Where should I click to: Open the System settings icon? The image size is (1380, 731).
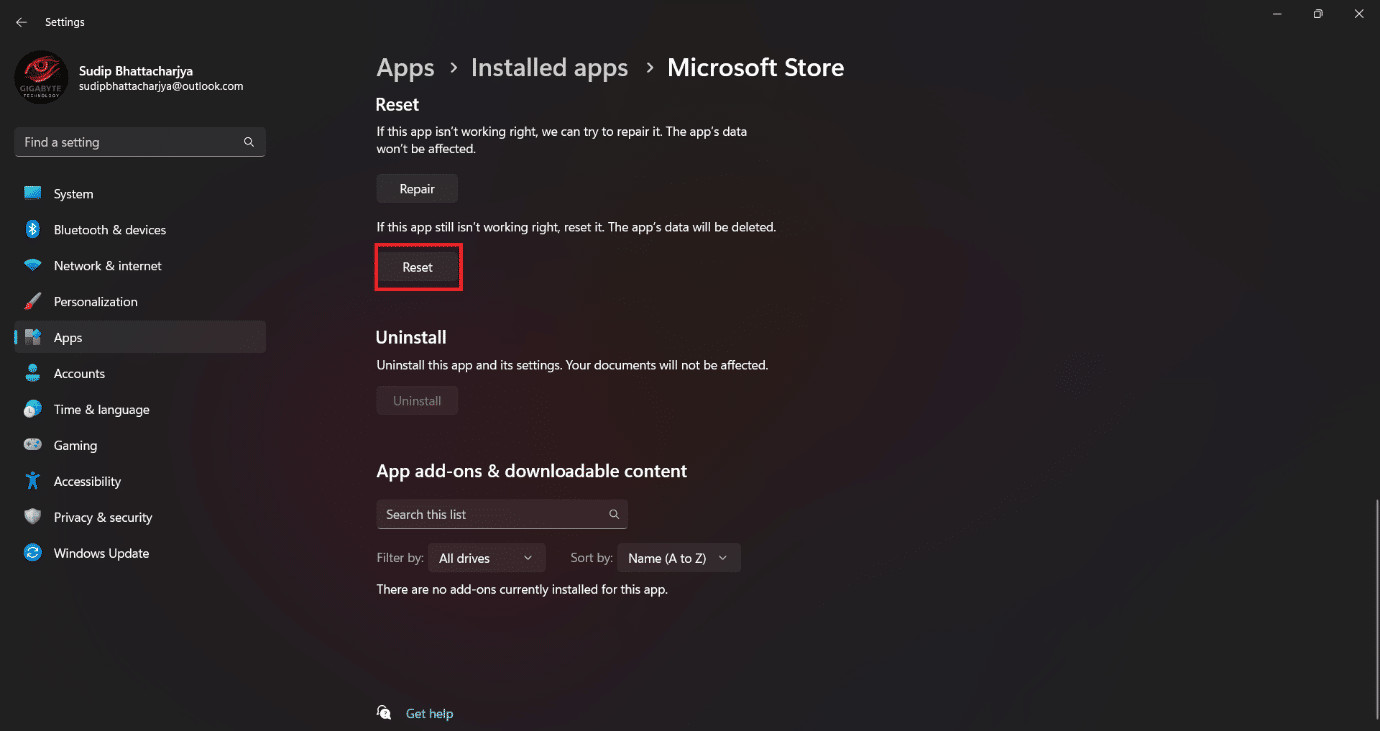tap(33, 193)
